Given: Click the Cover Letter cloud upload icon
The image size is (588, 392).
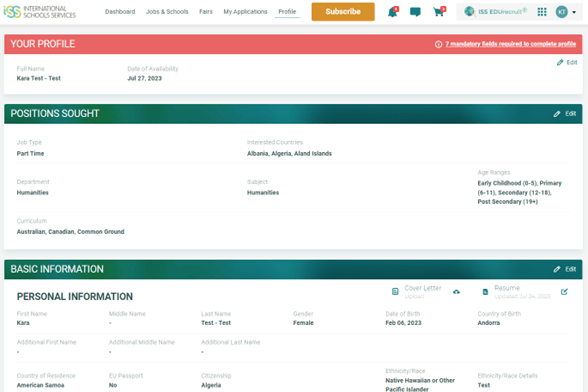Looking at the screenshot, I should [x=456, y=292].
